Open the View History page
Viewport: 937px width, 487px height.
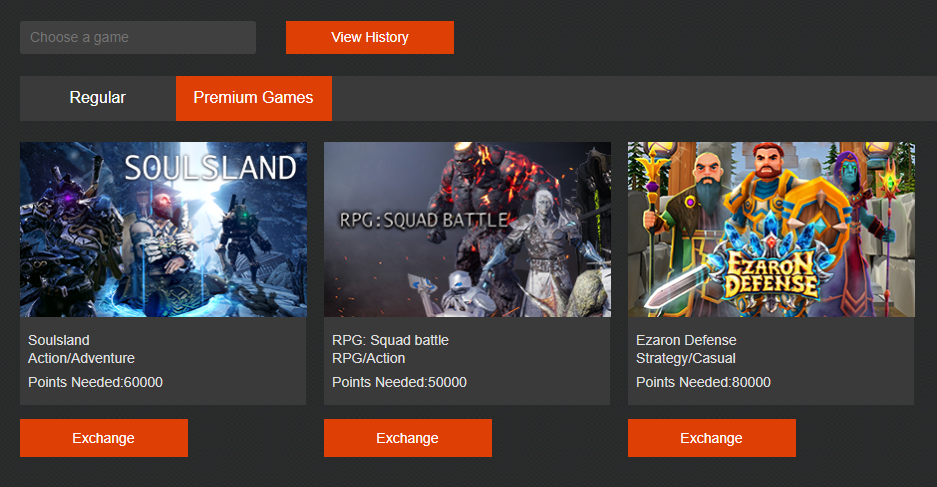(370, 38)
